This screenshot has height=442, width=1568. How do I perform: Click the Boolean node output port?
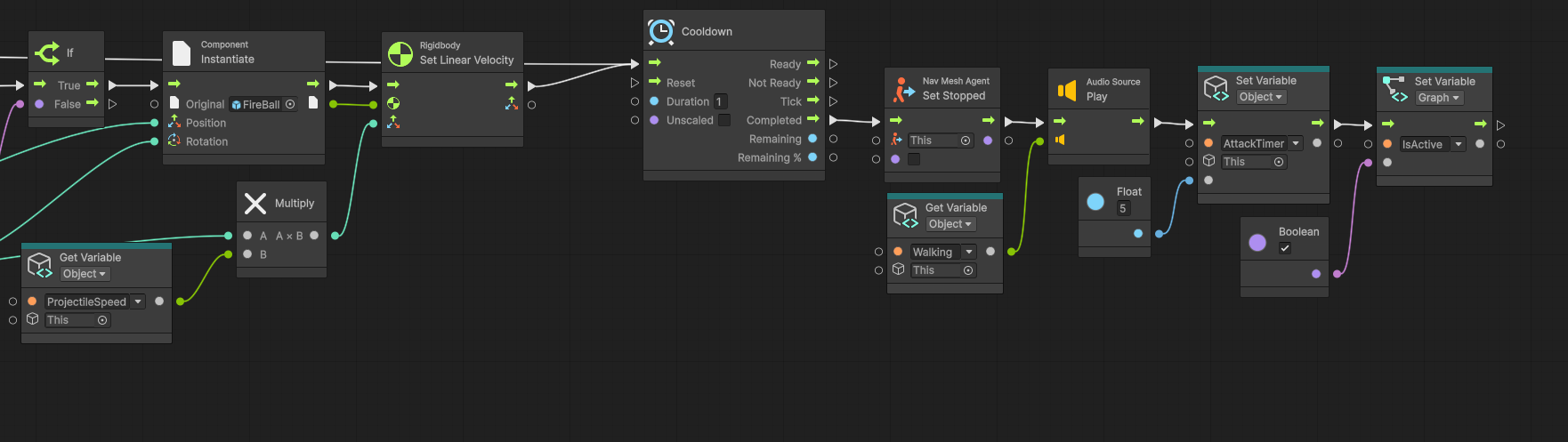point(1316,274)
